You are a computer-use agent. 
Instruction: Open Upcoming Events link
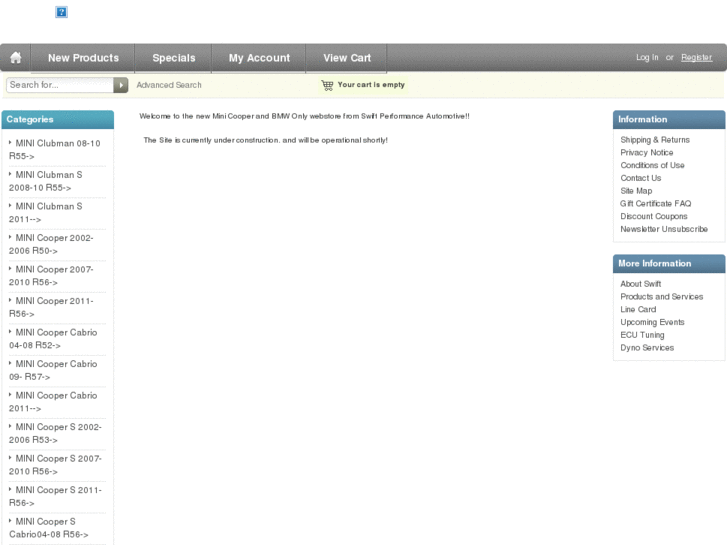[x=652, y=322]
